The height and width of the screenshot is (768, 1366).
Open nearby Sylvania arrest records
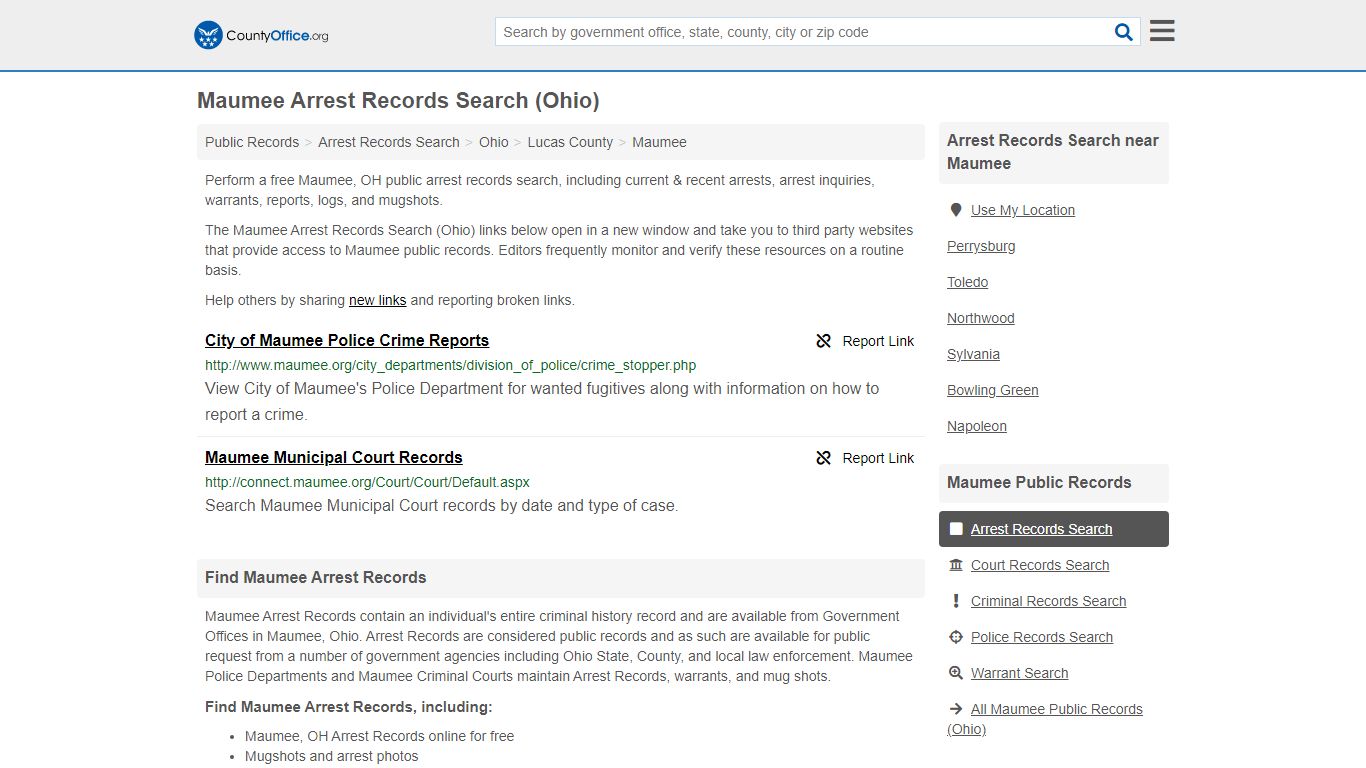click(973, 354)
